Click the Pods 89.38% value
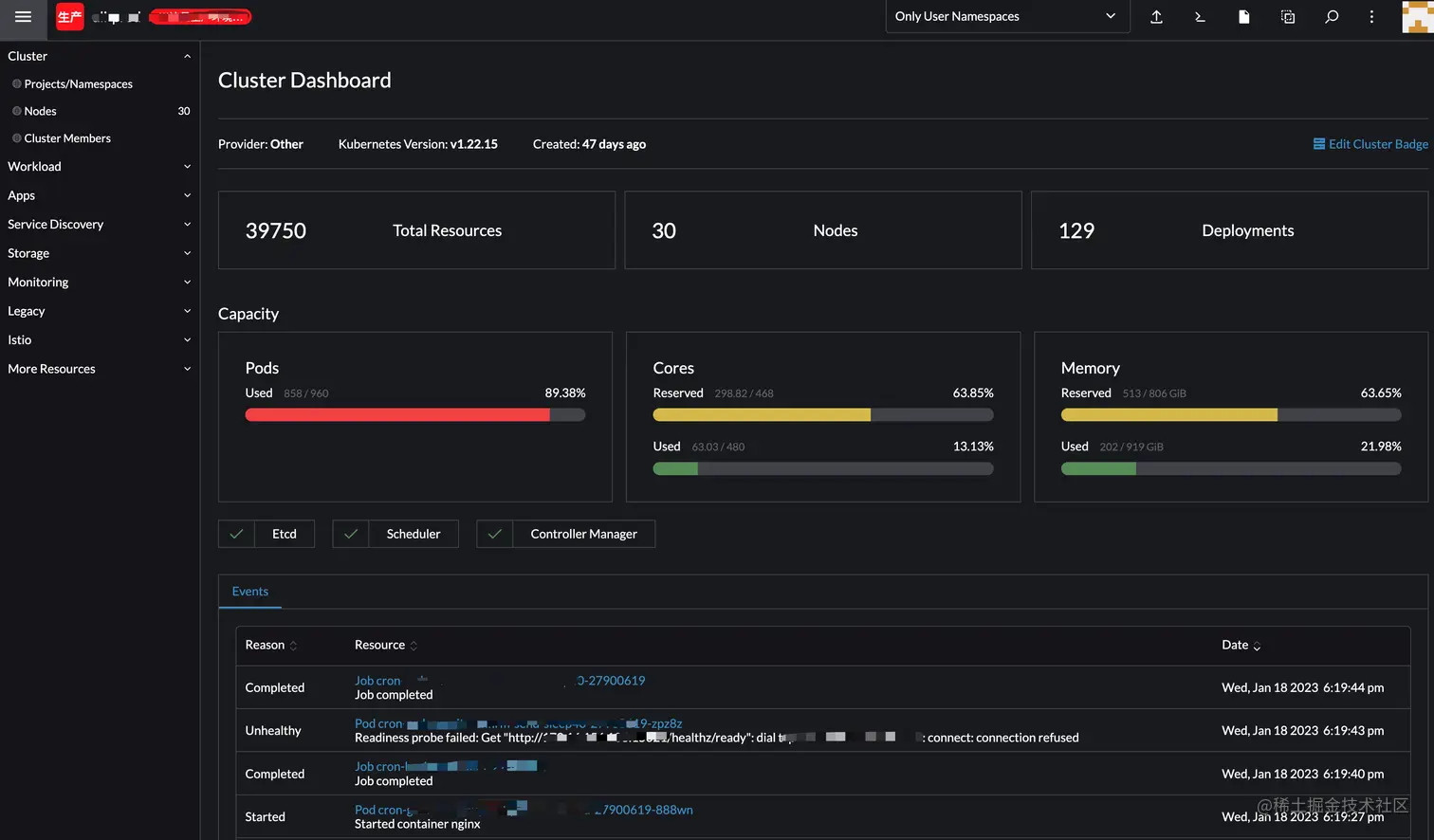Image resolution: width=1434 pixels, height=840 pixels. [x=565, y=393]
